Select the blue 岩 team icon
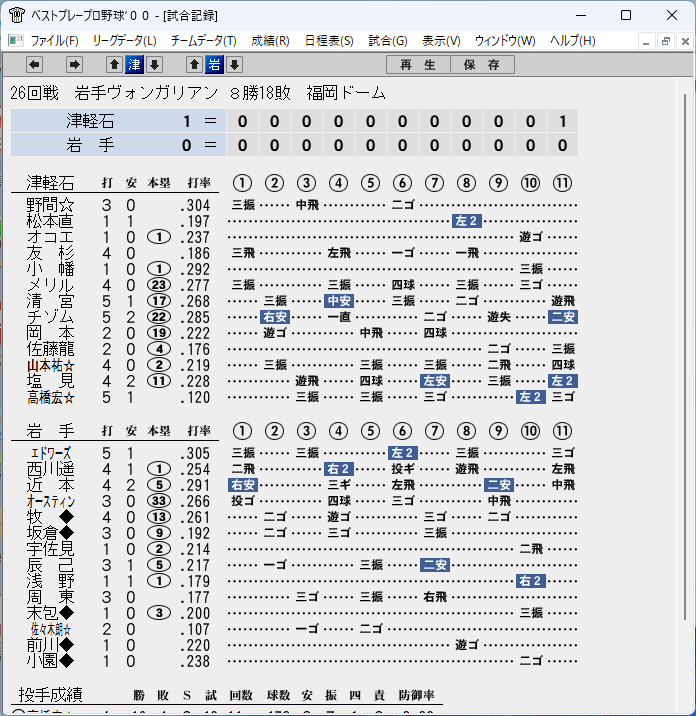Image resolution: width=696 pixels, height=716 pixels. coord(214,65)
